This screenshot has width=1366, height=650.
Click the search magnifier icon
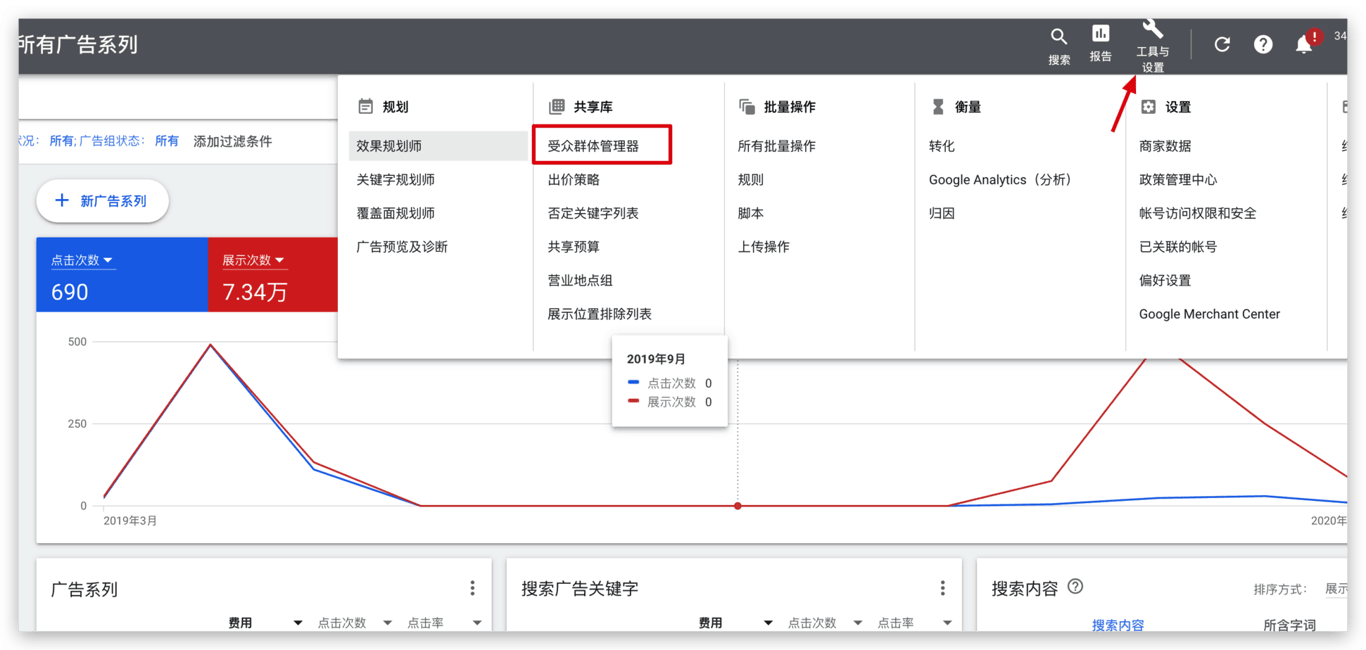[1058, 38]
